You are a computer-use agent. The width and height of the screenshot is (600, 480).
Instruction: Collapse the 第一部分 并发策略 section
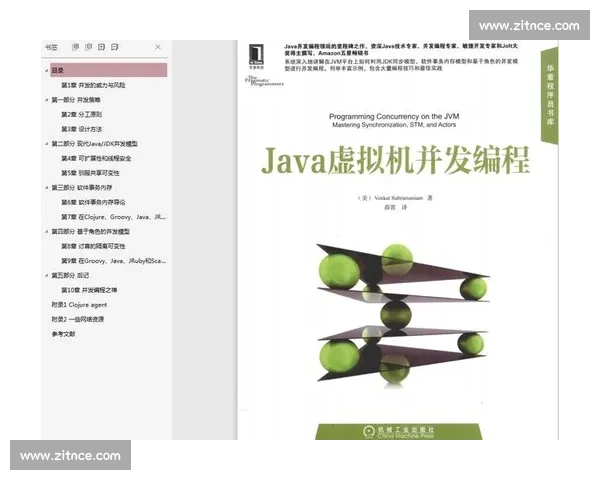(46, 100)
